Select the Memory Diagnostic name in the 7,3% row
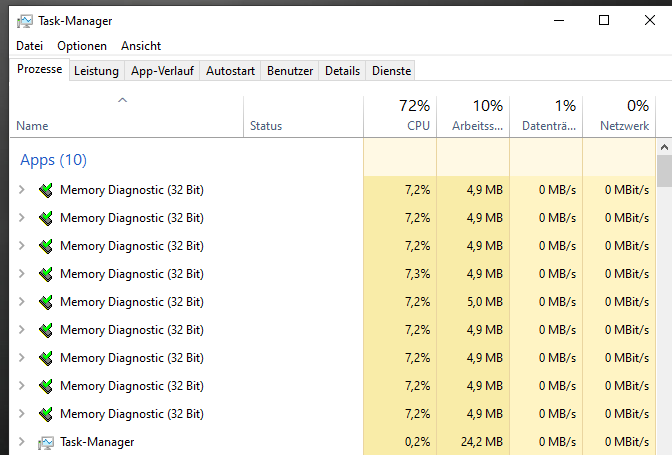The width and height of the screenshot is (672, 455). [x=132, y=274]
